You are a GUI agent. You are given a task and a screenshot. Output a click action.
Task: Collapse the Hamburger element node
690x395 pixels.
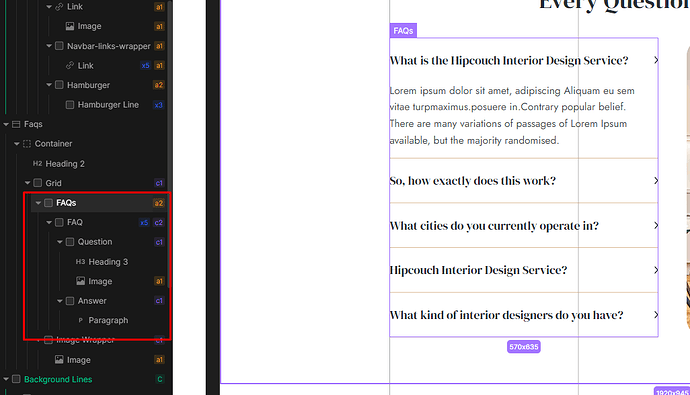click(x=49, y=85)
